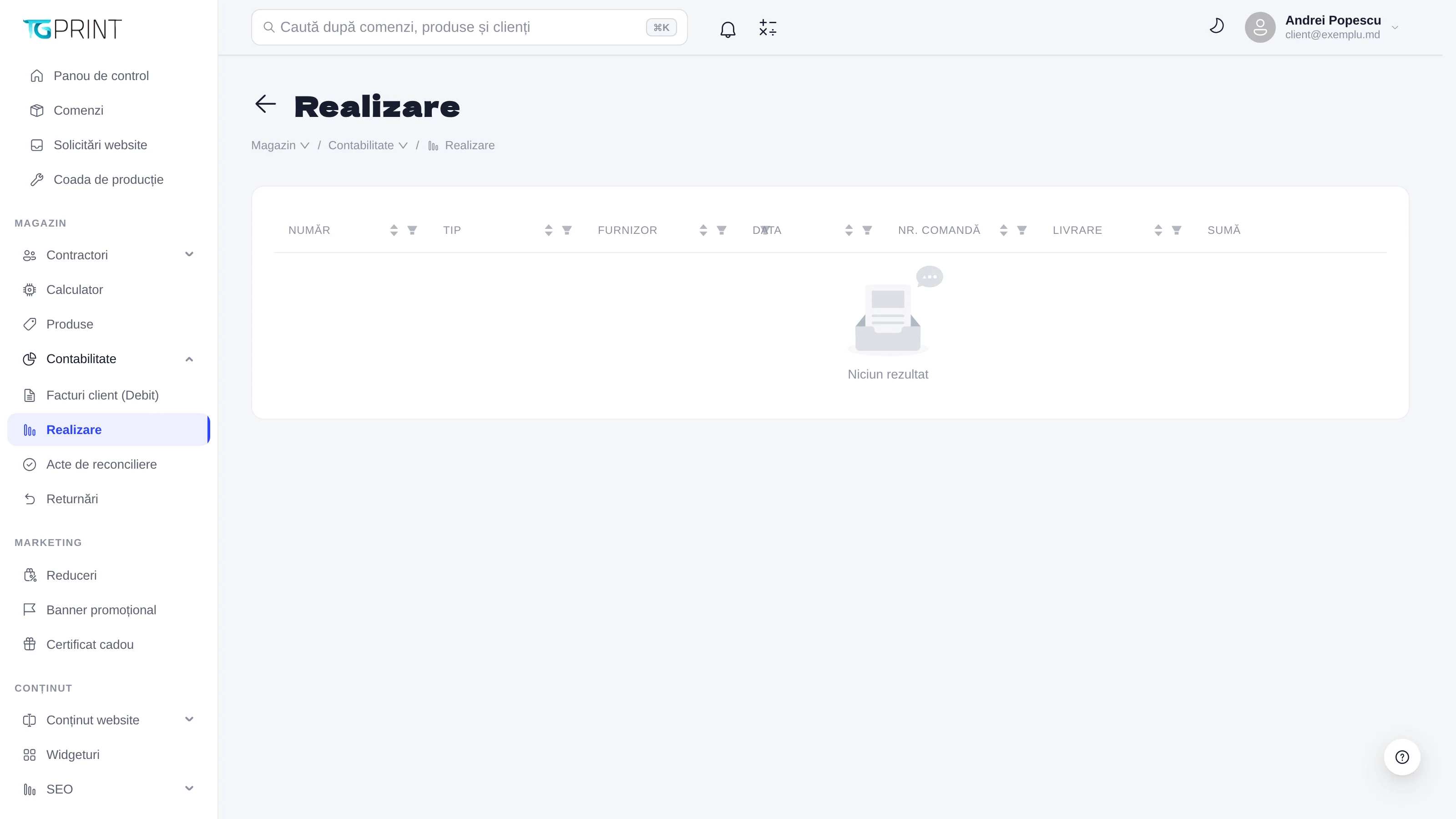Viewport: 1456px width, 819px height.
Task: Filter the Tip column
Action: 567,230
